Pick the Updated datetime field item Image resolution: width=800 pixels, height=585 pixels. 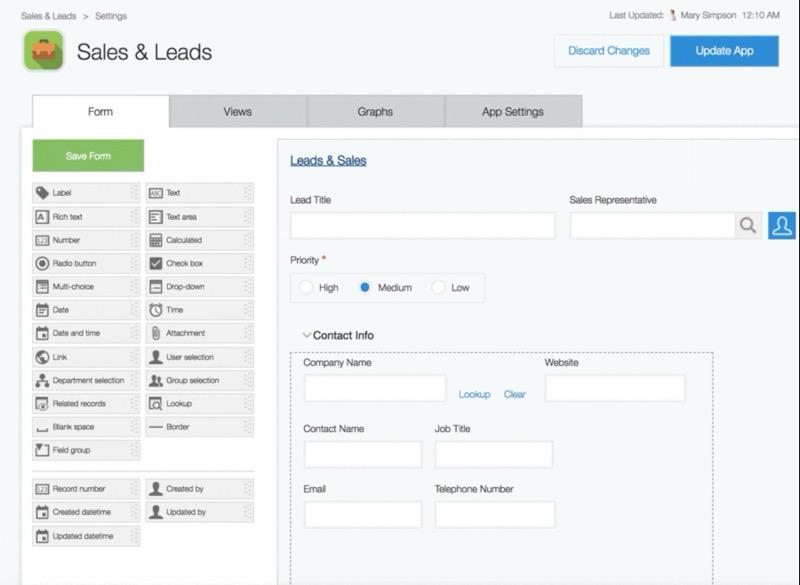pos(86,536)
